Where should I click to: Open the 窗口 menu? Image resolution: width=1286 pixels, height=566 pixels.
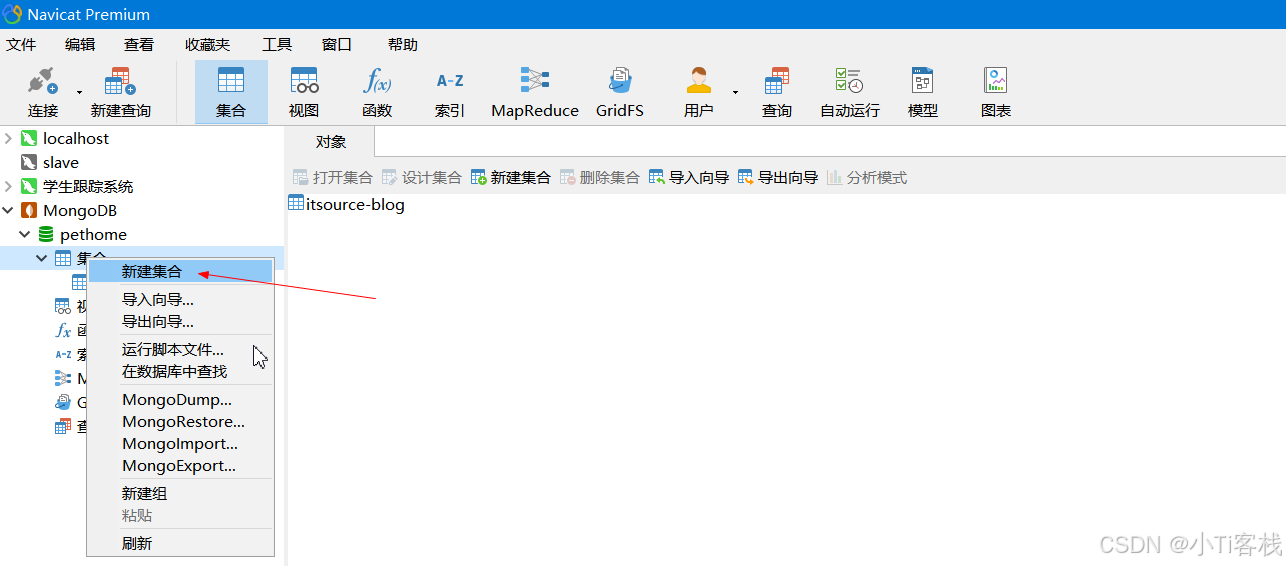point(337,44)
